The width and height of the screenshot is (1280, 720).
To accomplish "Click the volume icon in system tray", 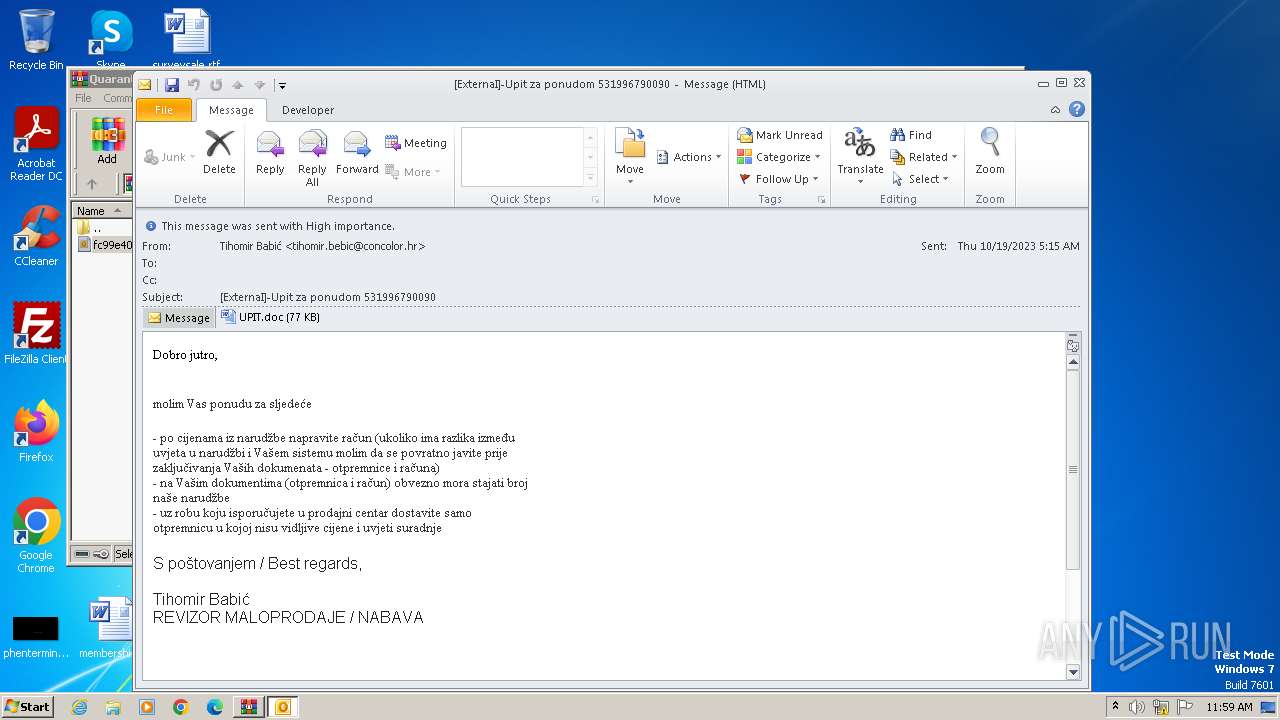I will 1137,707.
